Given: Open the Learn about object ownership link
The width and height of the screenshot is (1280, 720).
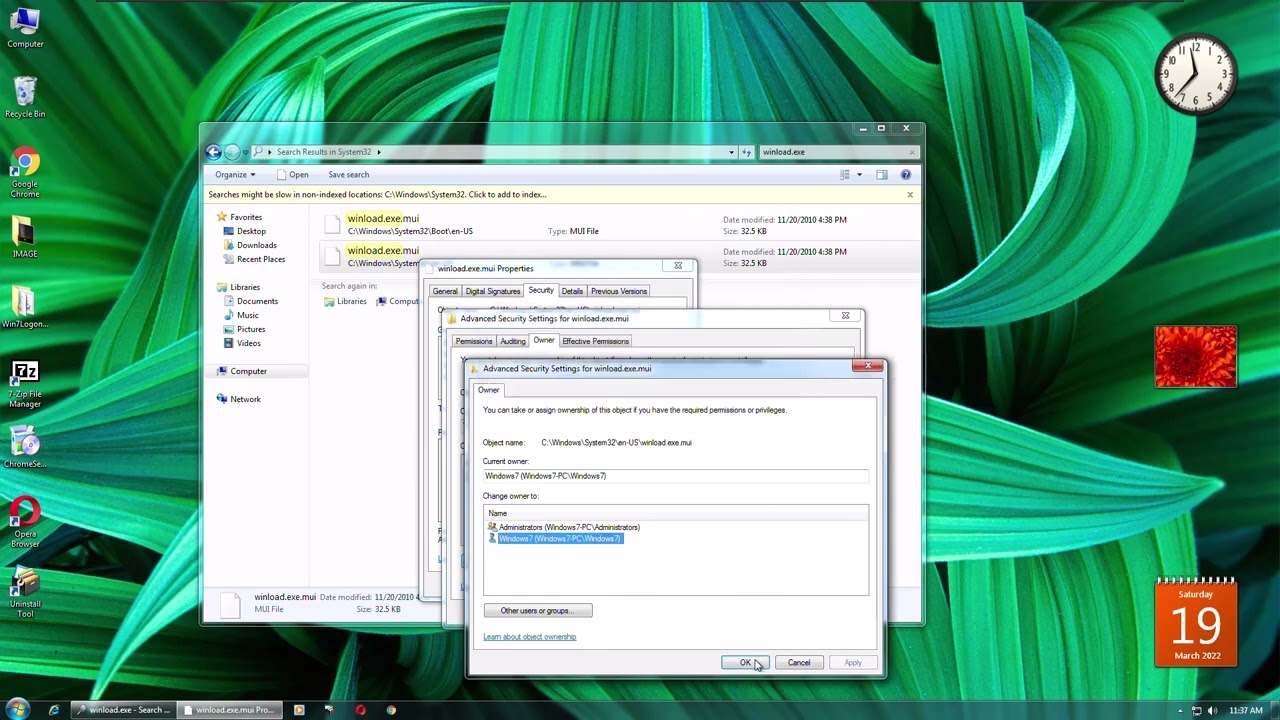Looking at the screenshot, I should click(x=529, y=637).
